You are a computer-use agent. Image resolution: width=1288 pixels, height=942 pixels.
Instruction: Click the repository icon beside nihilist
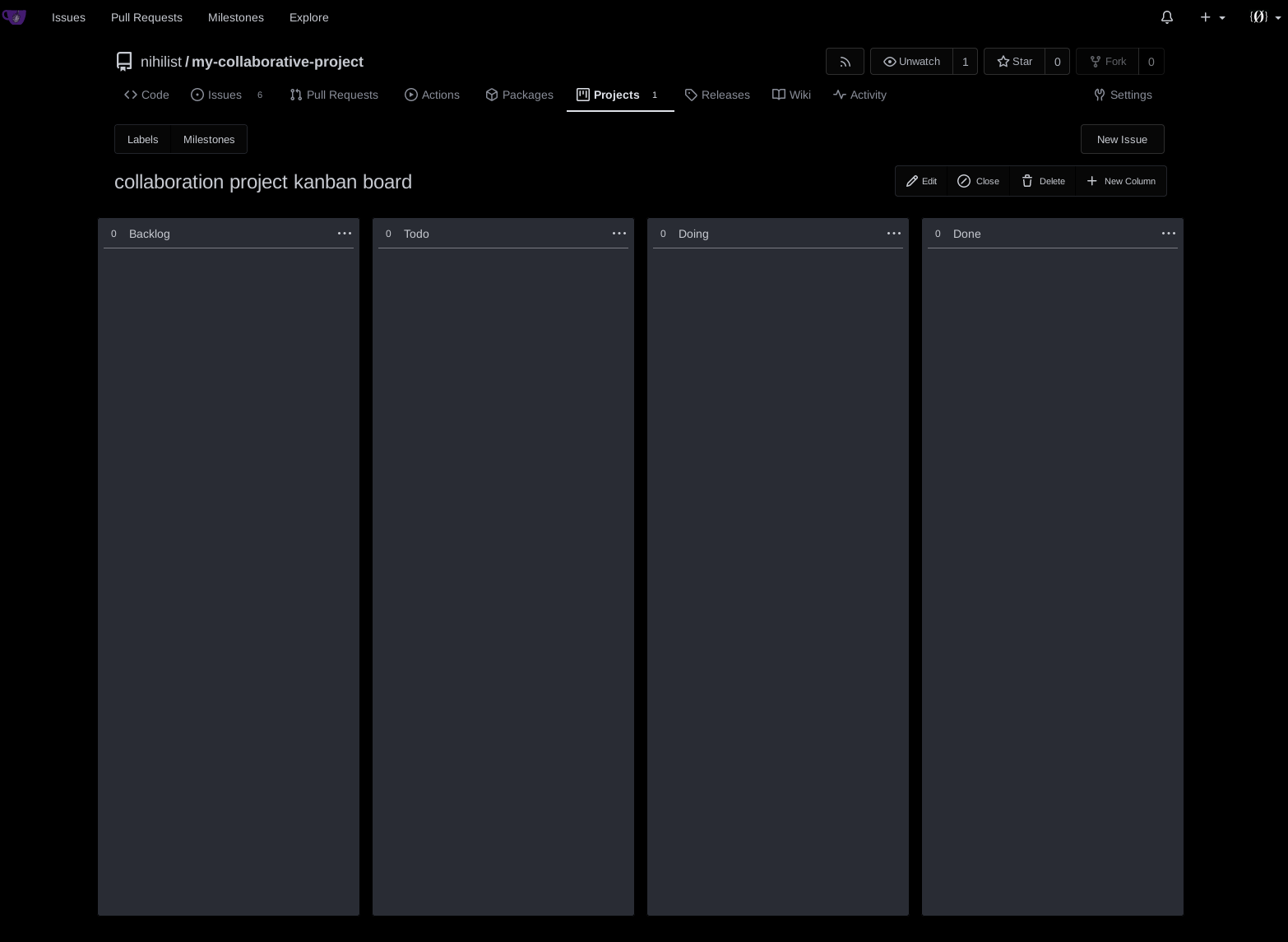click(x=124, y=62)
